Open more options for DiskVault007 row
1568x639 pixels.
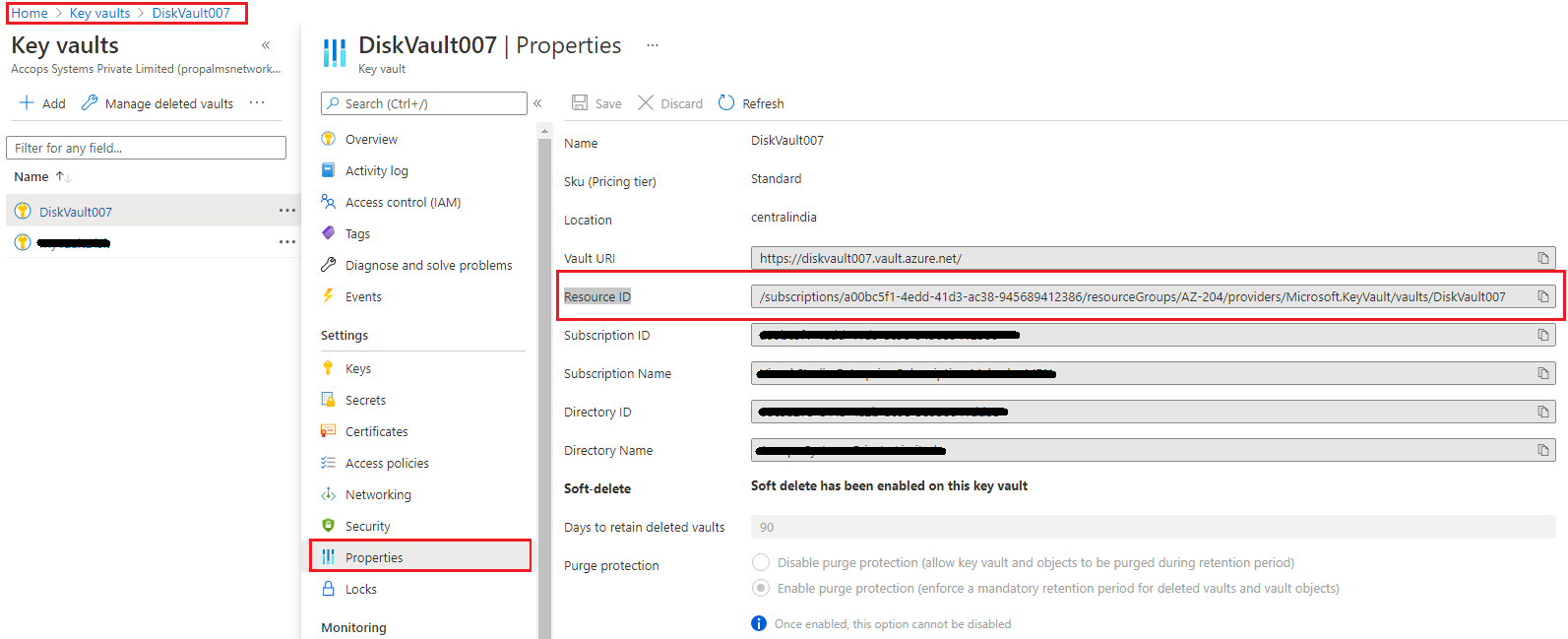286,211
